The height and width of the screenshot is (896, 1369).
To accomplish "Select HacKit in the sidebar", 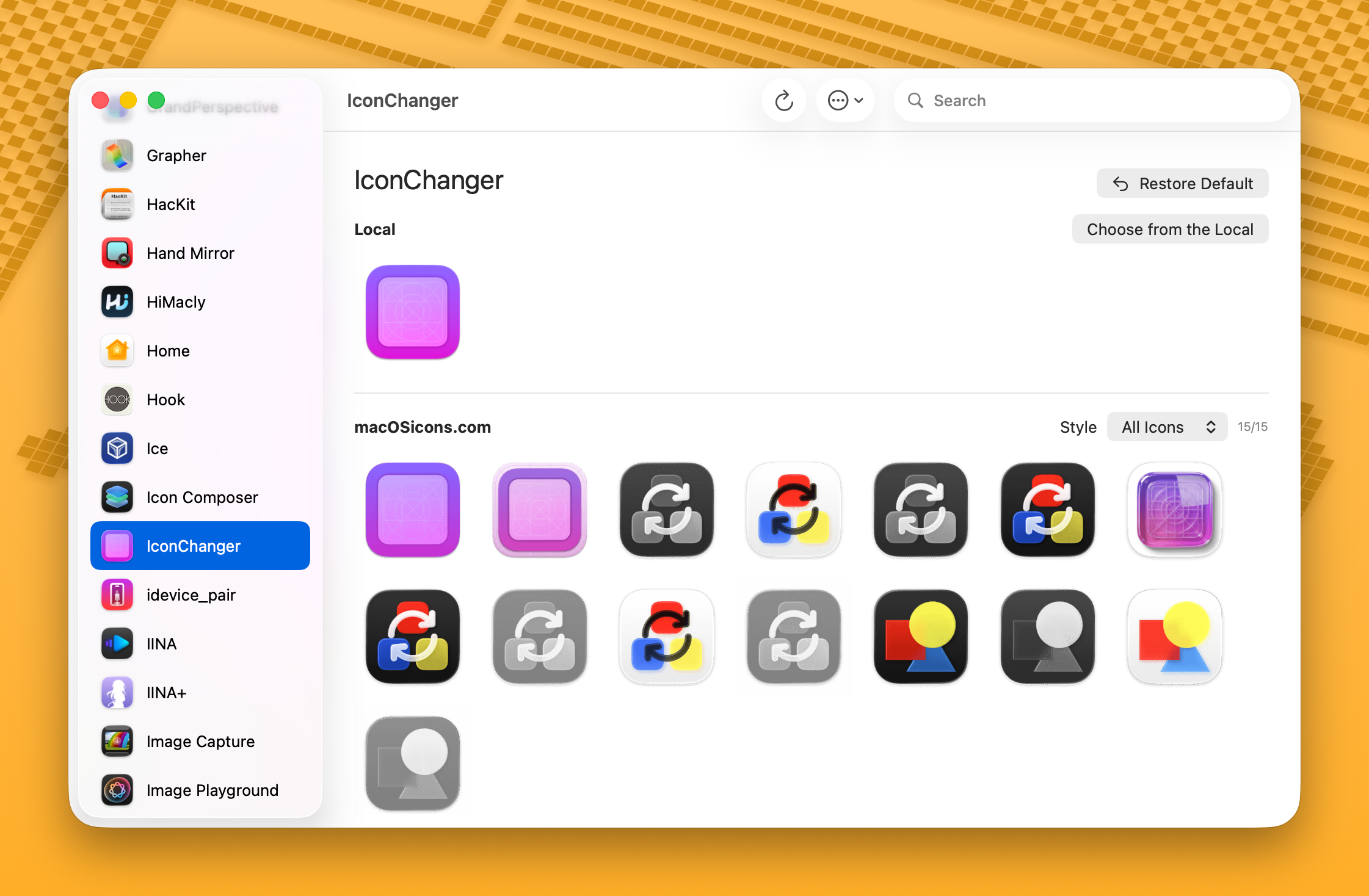I will [171, 204].
